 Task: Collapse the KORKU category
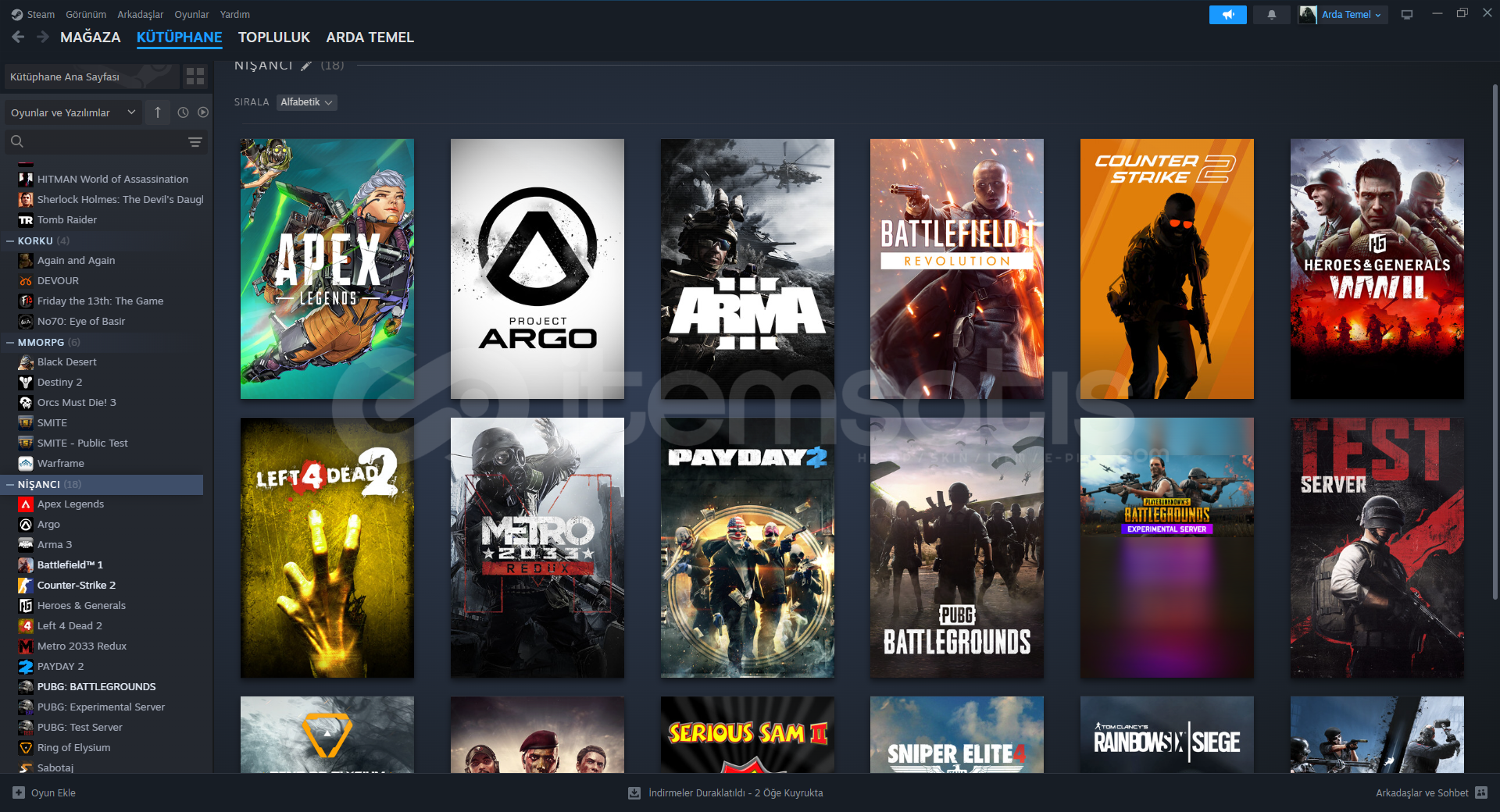(x=10, y=241)
